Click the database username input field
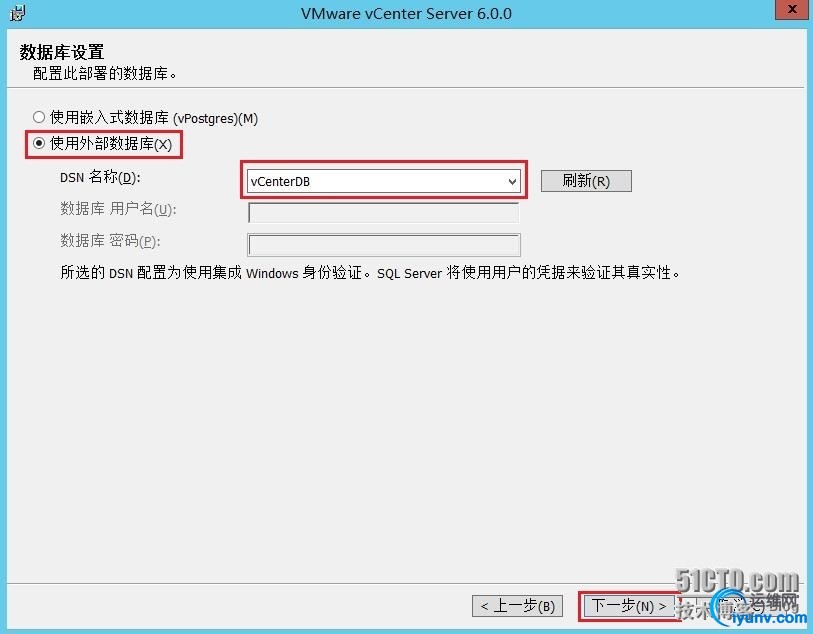 click(x=384, y=213)
